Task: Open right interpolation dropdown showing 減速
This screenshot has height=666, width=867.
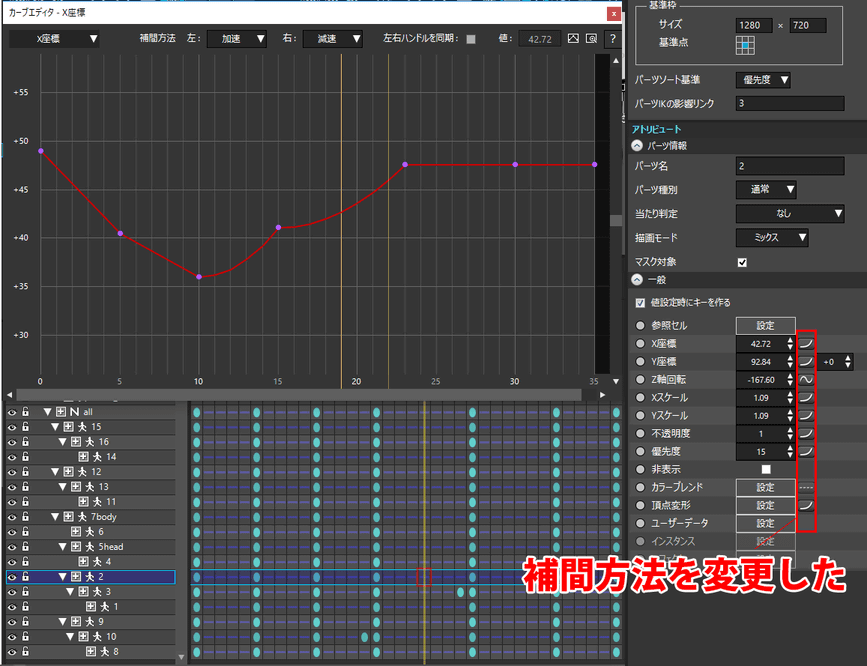Action: coord(333,39)
